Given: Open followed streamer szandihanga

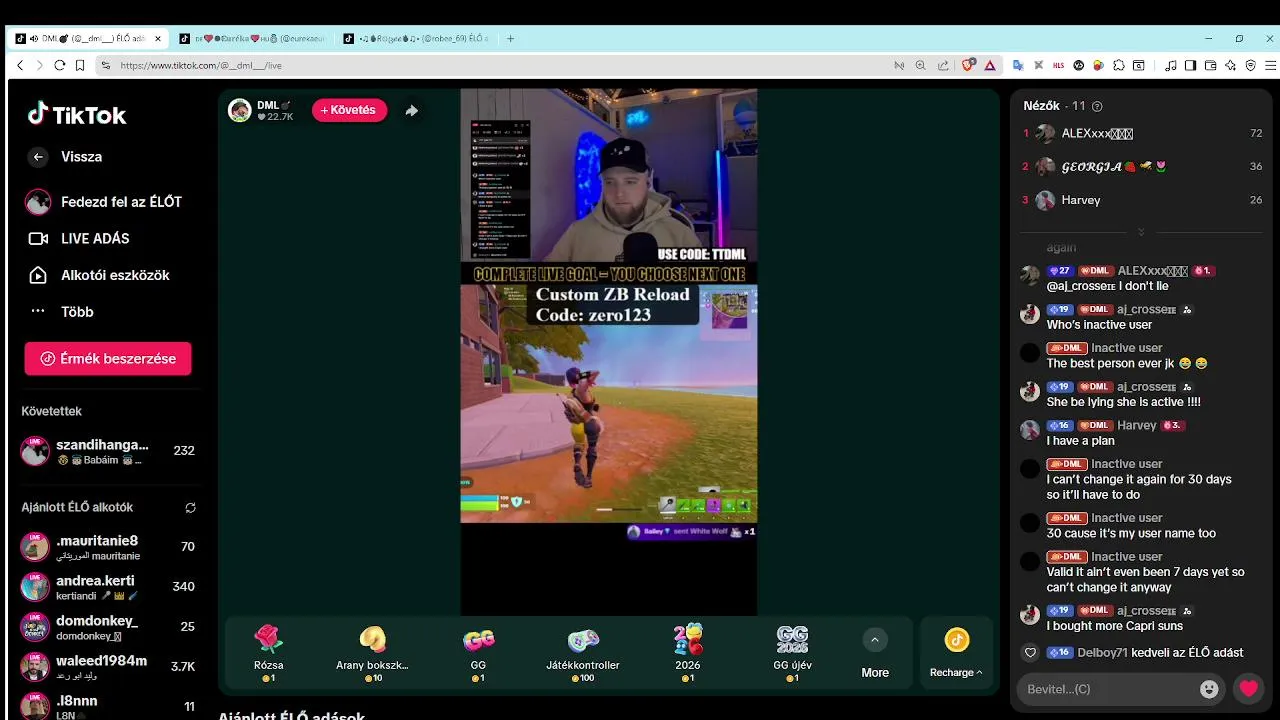Looking at the screenshot, I should pyautogui.click(x=108, y=451).
